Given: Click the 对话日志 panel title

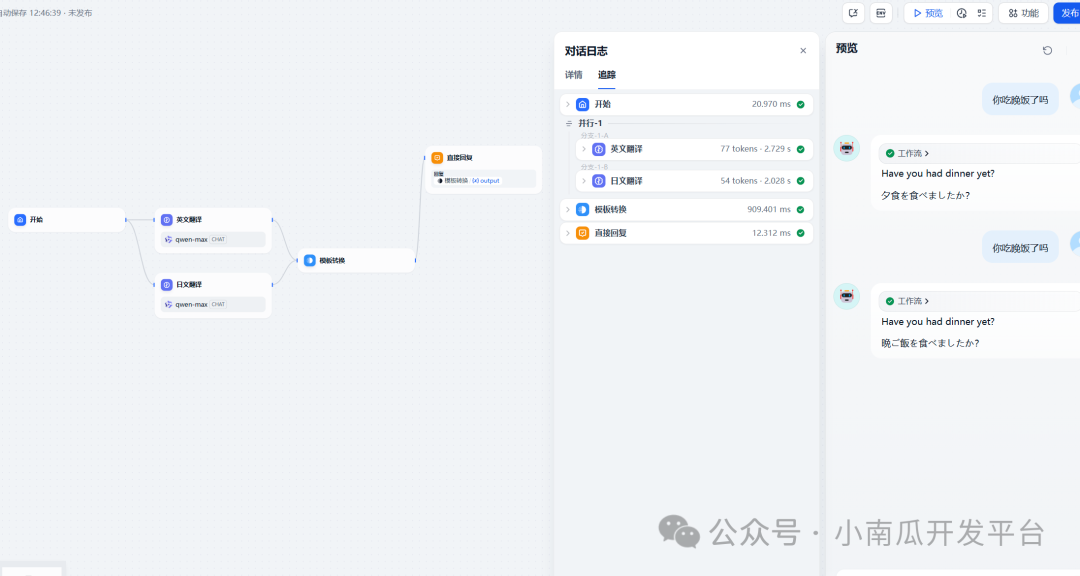Looking at the screenshot, I should pyautogui.click(x=586, y=51).
